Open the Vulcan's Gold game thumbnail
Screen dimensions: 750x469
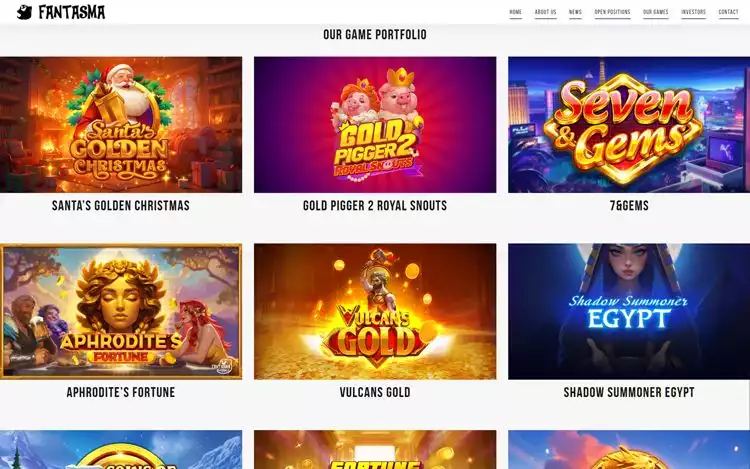[x=375, y=312]
